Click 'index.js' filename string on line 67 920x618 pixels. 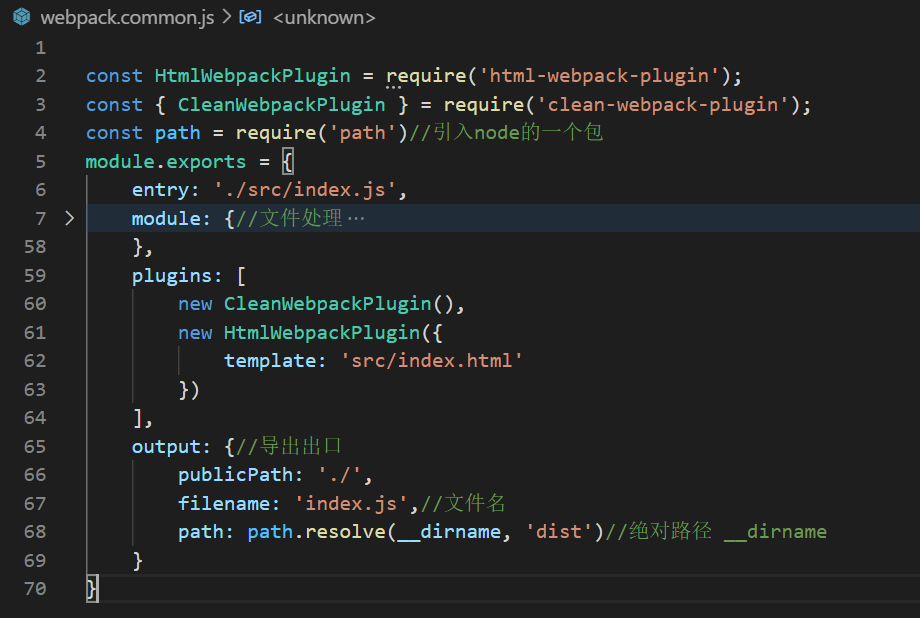click(x=351, y=504)
